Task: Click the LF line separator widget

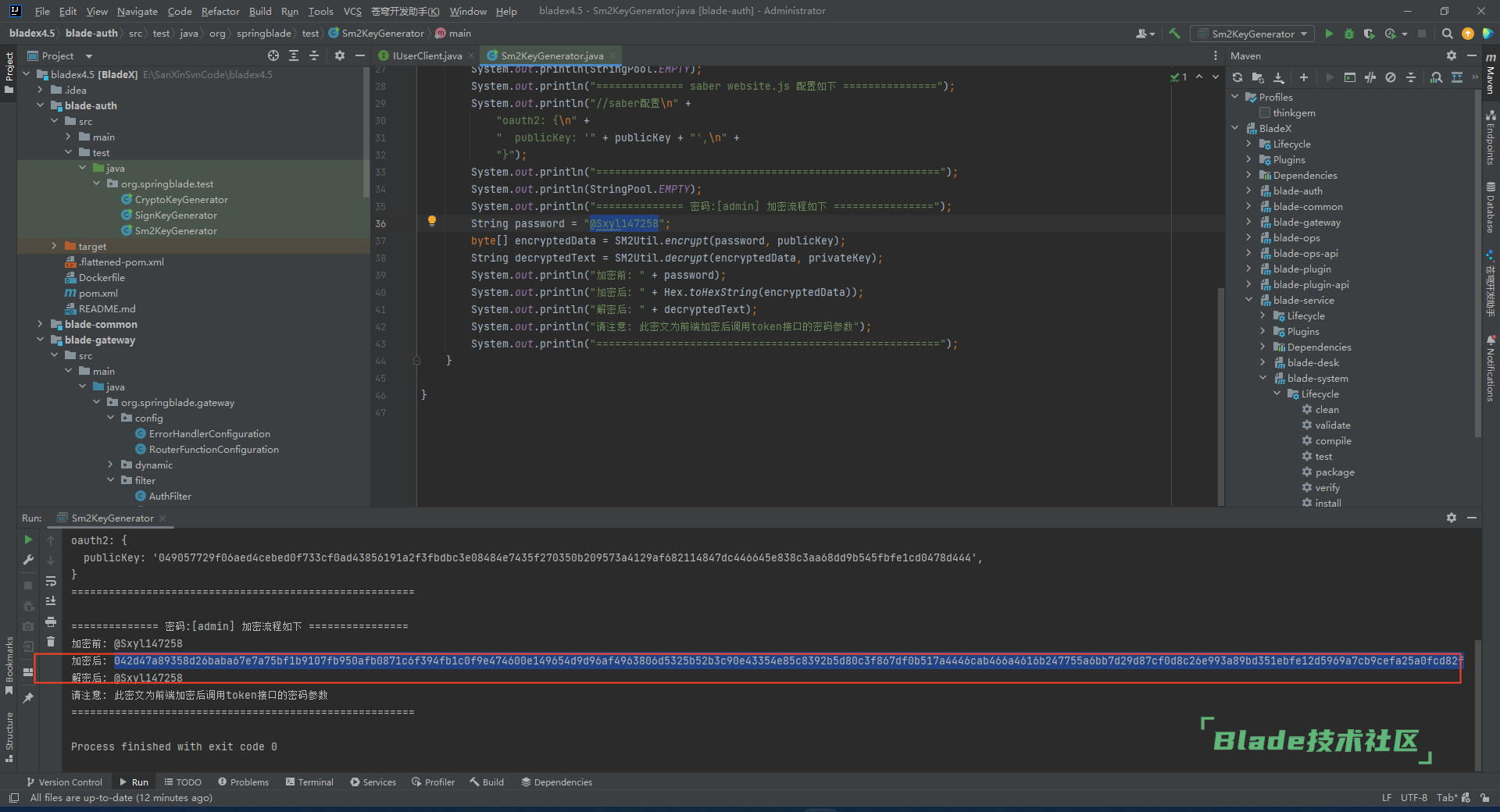Action: (1387, 797)
